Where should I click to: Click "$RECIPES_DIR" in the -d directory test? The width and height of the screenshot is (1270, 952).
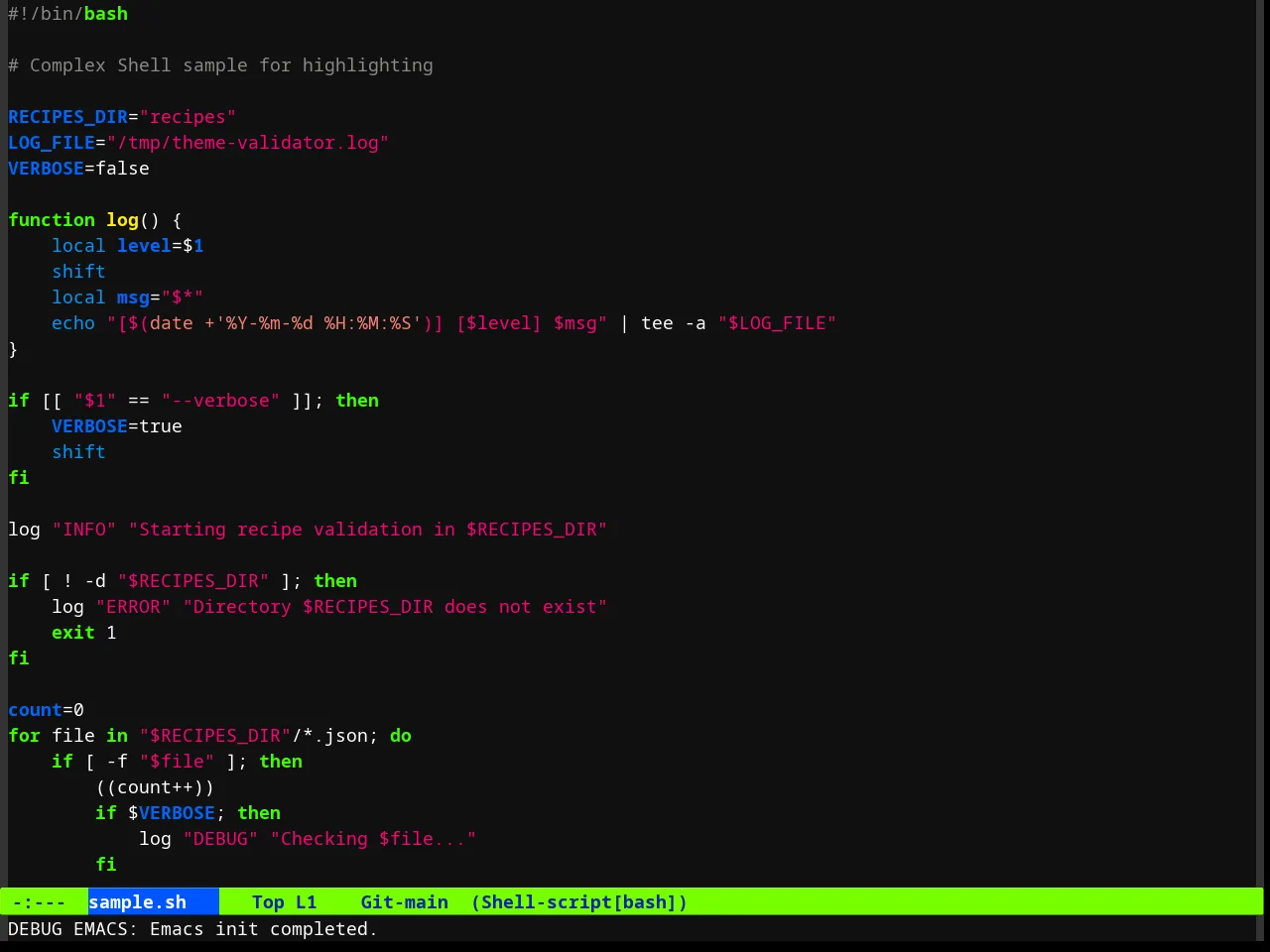tap(193, 581)
